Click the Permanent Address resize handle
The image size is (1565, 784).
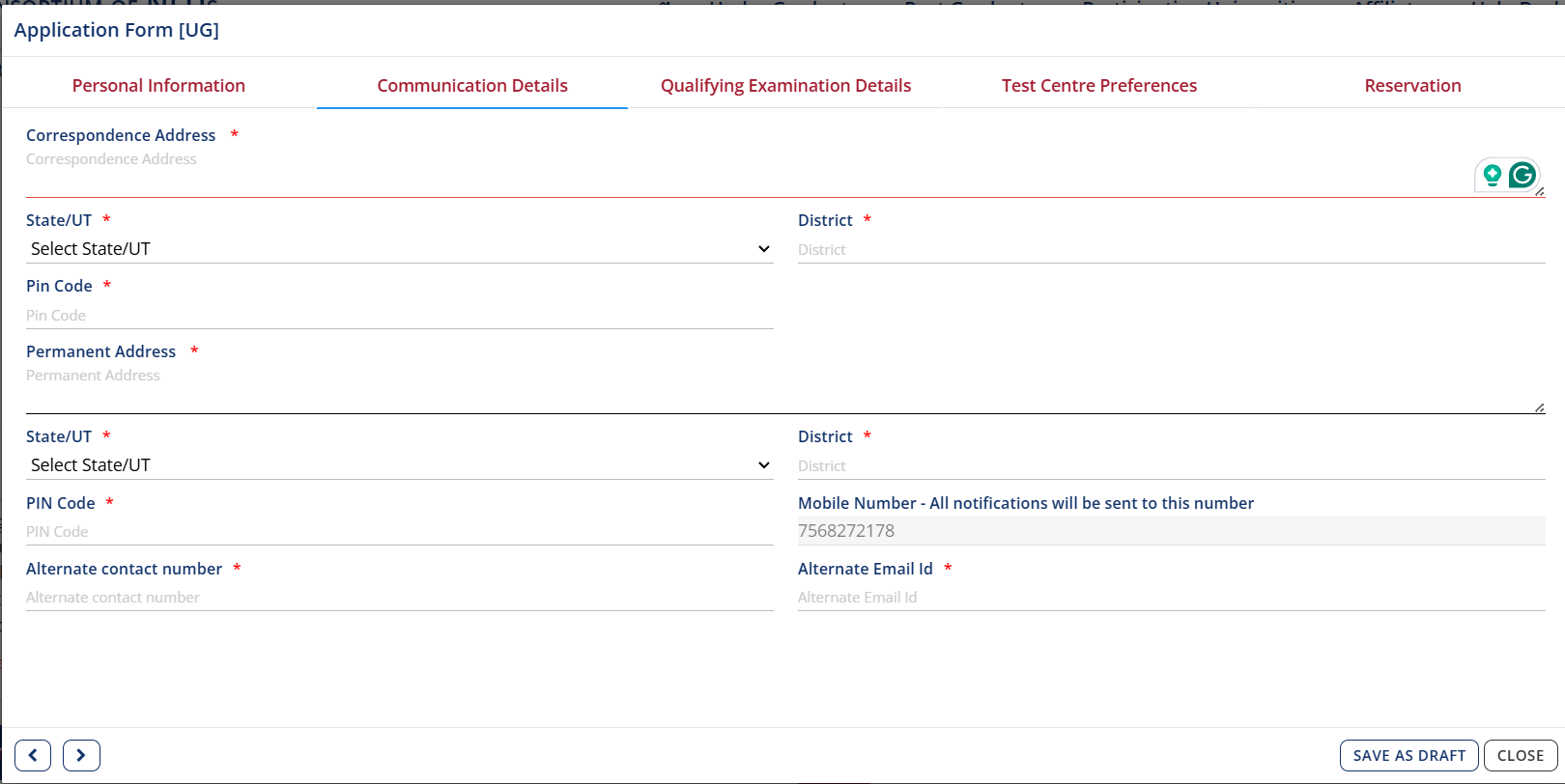coord(1539,407)
